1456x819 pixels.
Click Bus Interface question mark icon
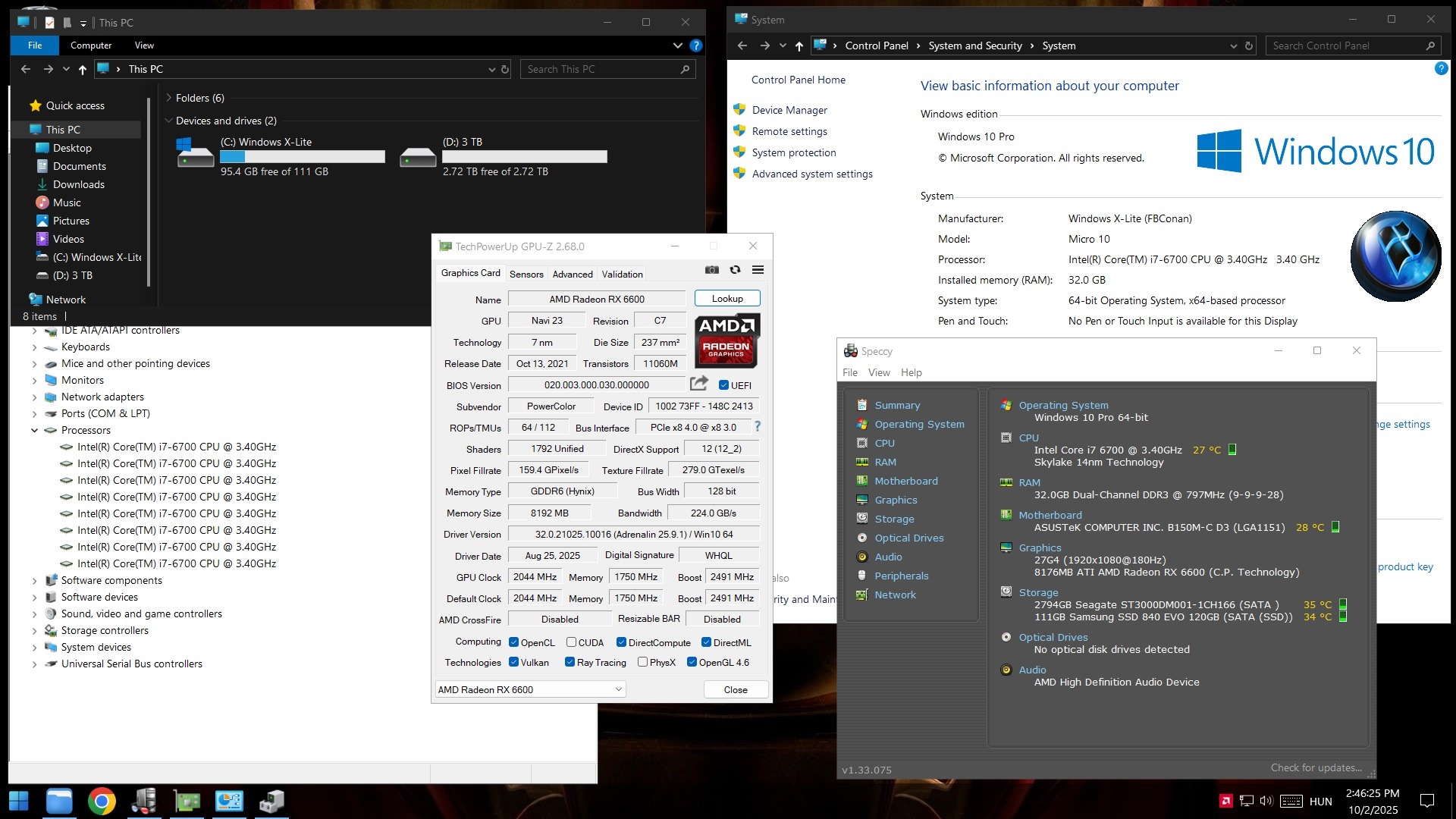pos(757,426)
